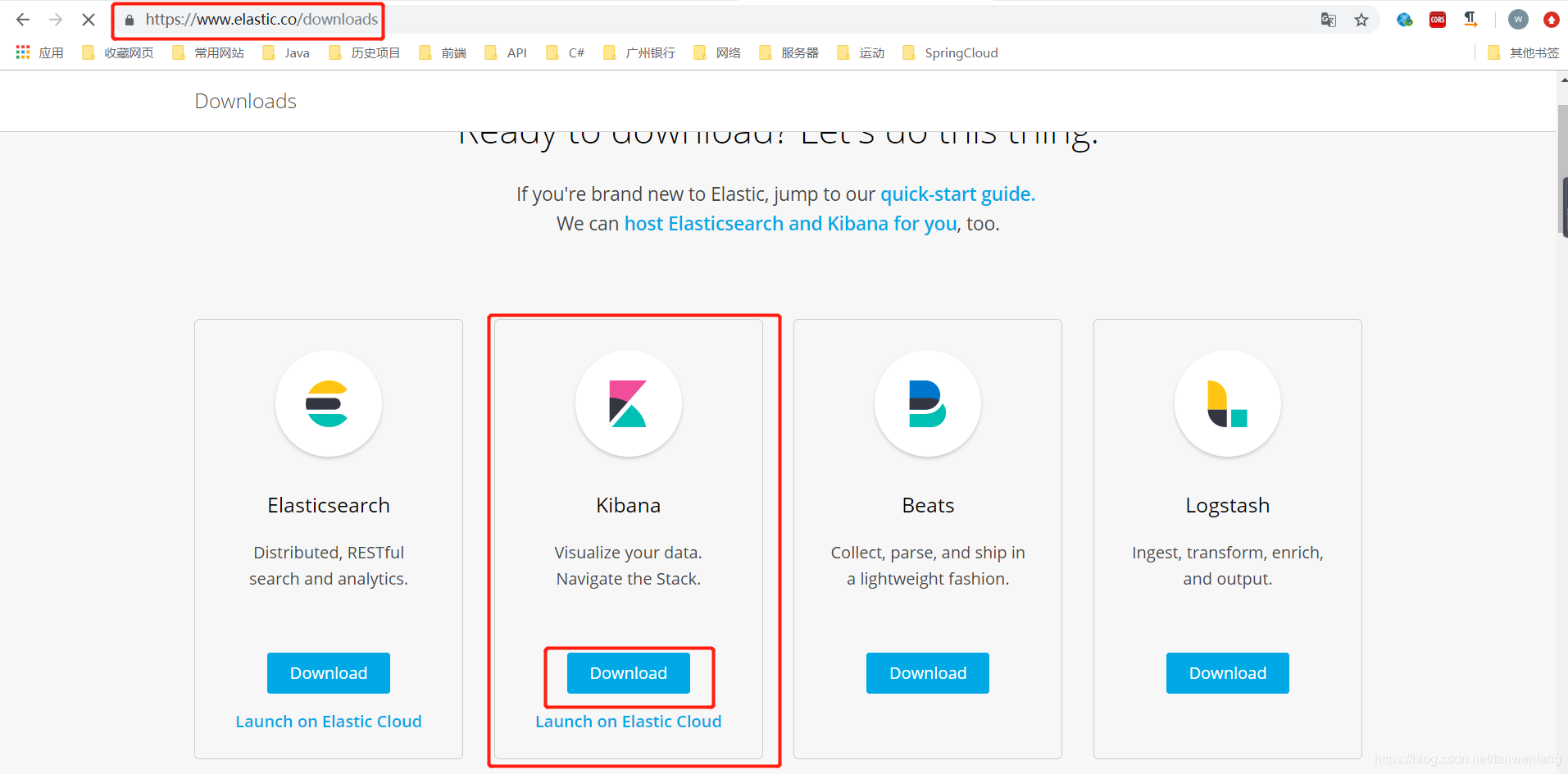1568x774 pixels.
Task: Click the Beats logo icon
Action: pyautogui.click(x=928, y=403)
